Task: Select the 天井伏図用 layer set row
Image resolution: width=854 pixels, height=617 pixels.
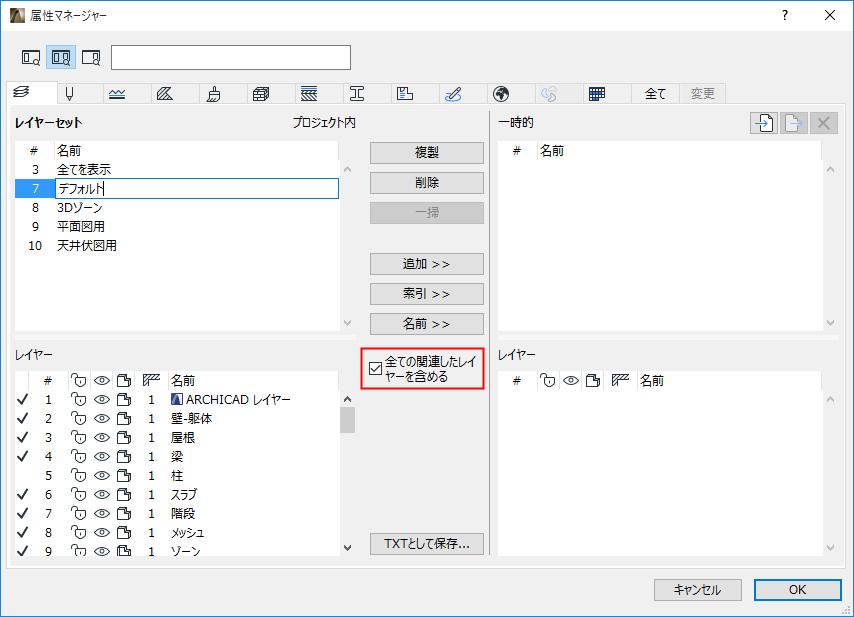Action: click(x=177, y=246)
